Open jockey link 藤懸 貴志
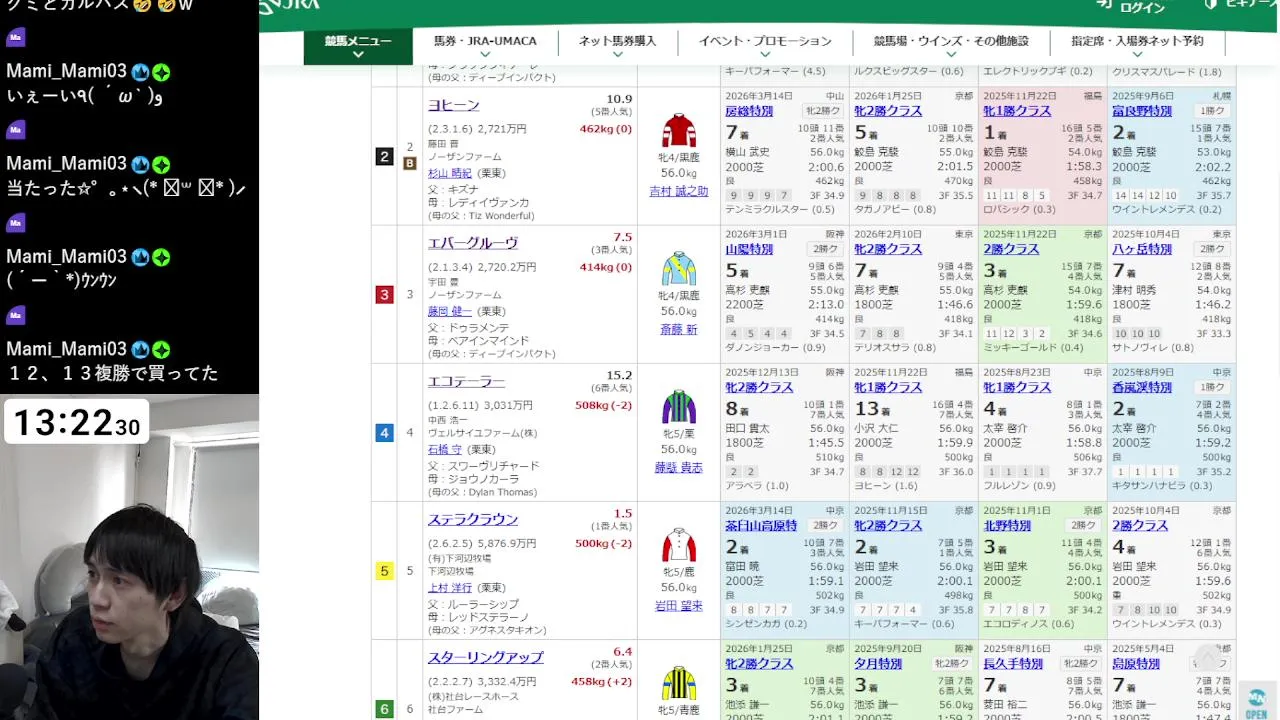Viewport: 1280px width, 720px height. [679, 467]
